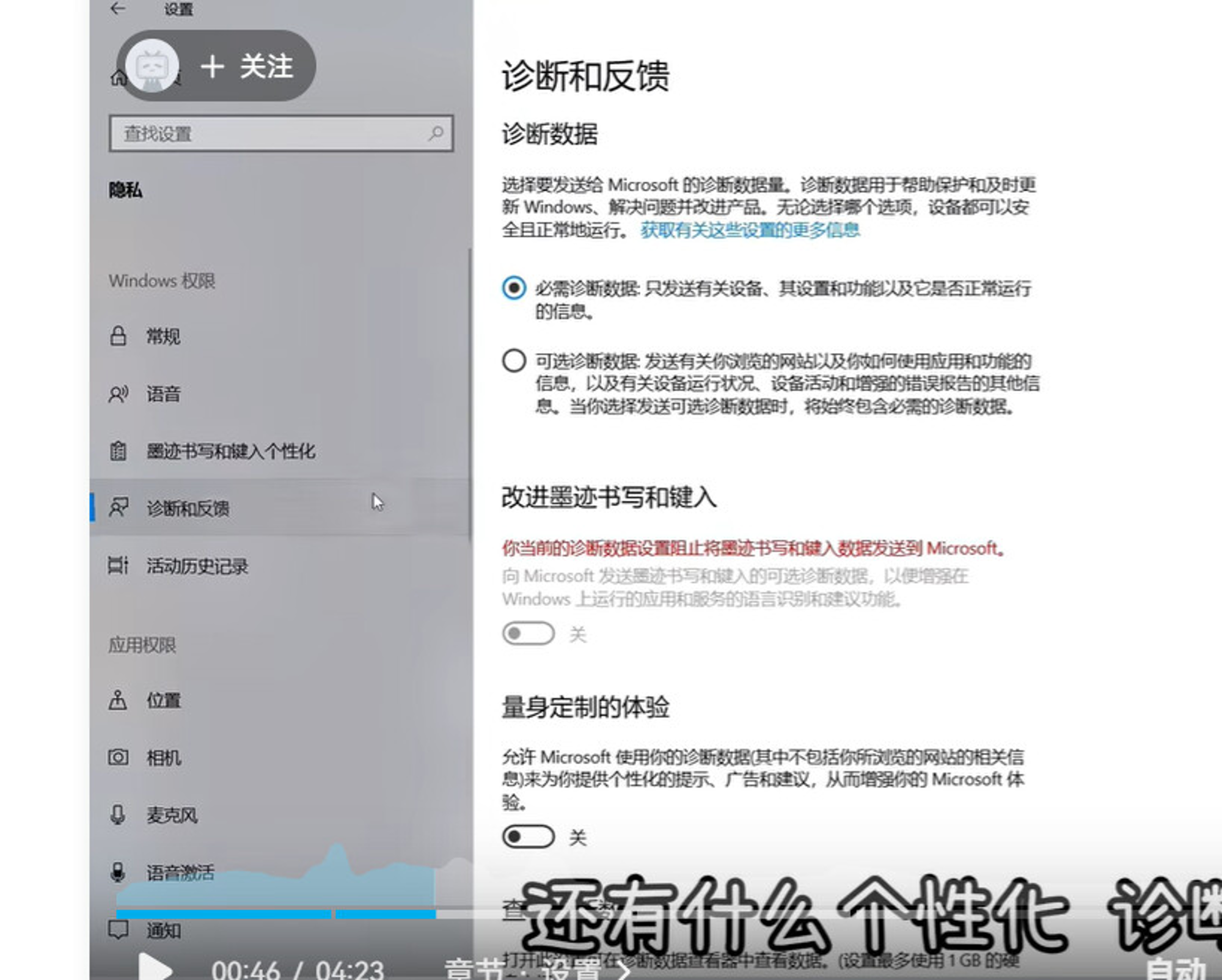This screenshot has width=1222, height=980.
Task: Click the 量身定制的体验 heading
Action: pos(585,707)
